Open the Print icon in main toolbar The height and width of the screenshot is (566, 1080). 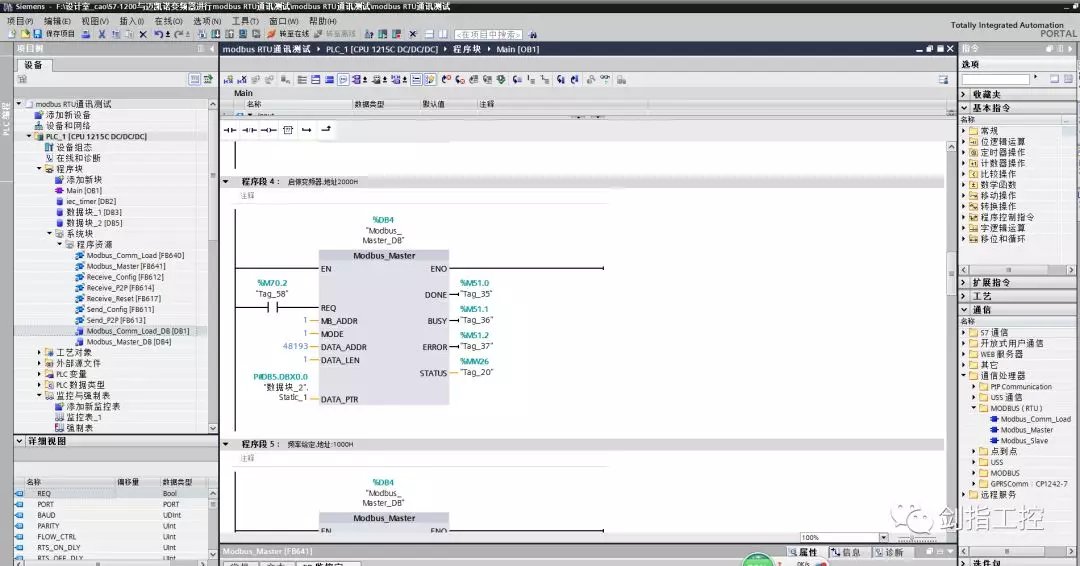[86, 34]
